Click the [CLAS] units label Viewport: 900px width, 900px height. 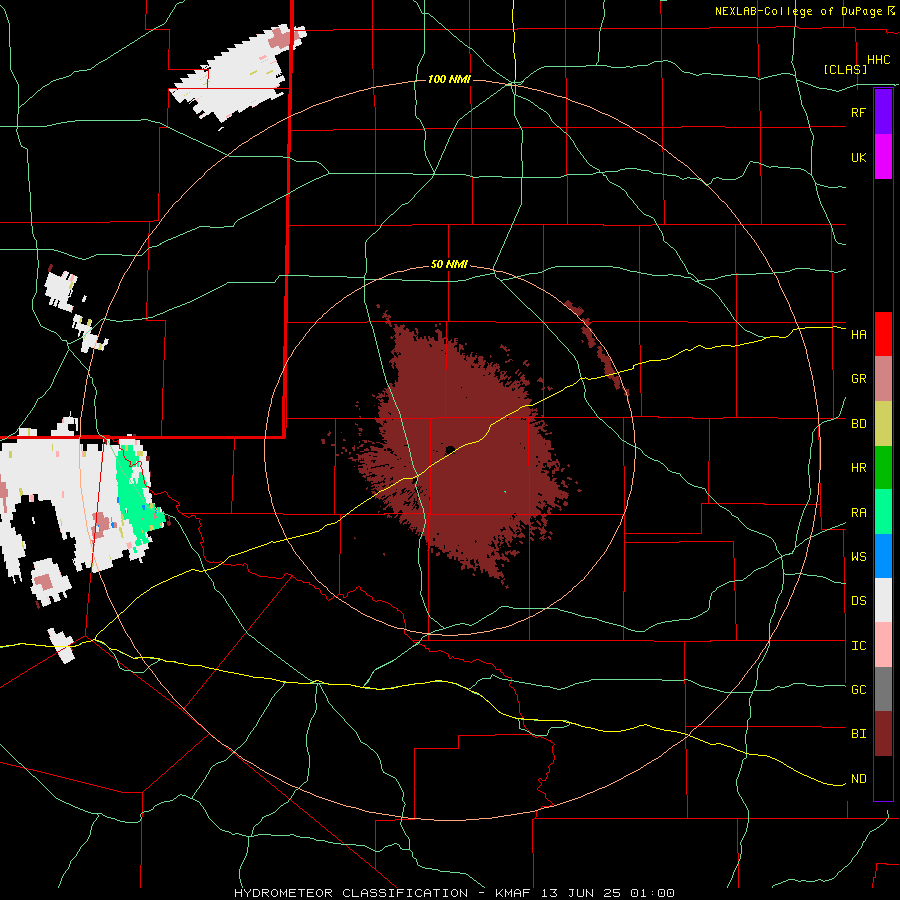point(845,69)
